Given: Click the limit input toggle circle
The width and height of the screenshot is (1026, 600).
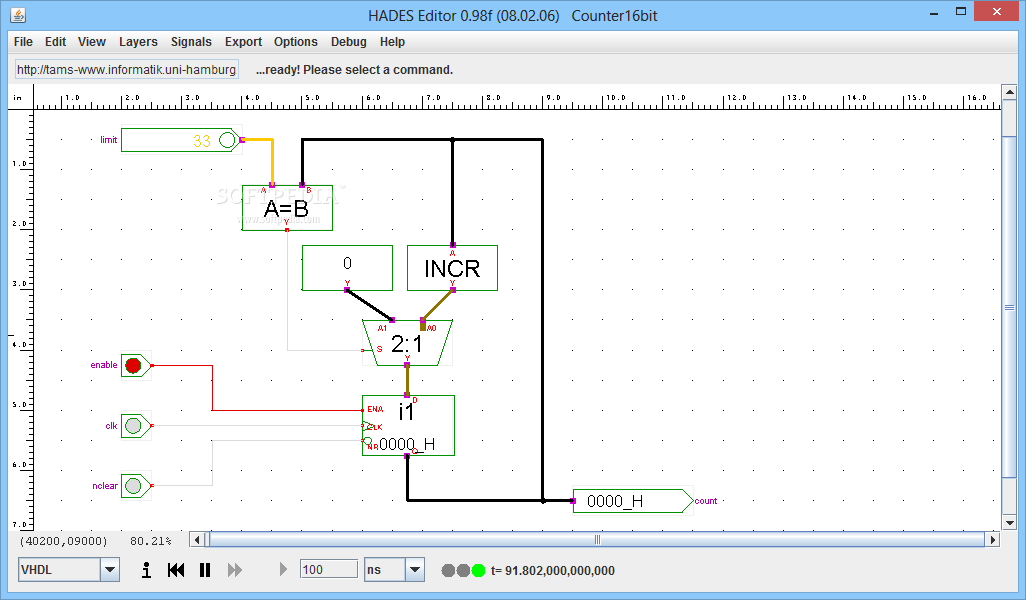Looking at the screenshot, I should pos(226,140).
